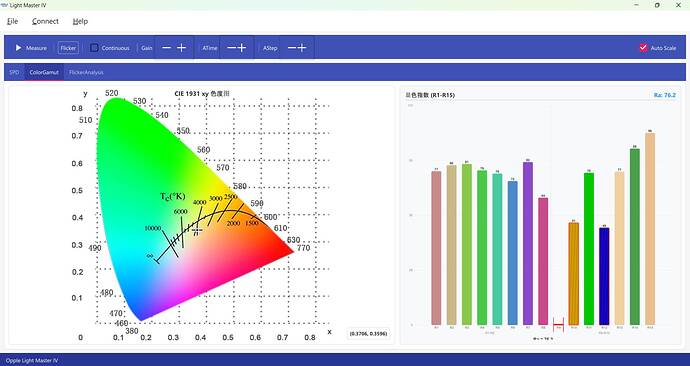
Task: Click Opple Light Master IV status bar text
Action: pos(32,361)
